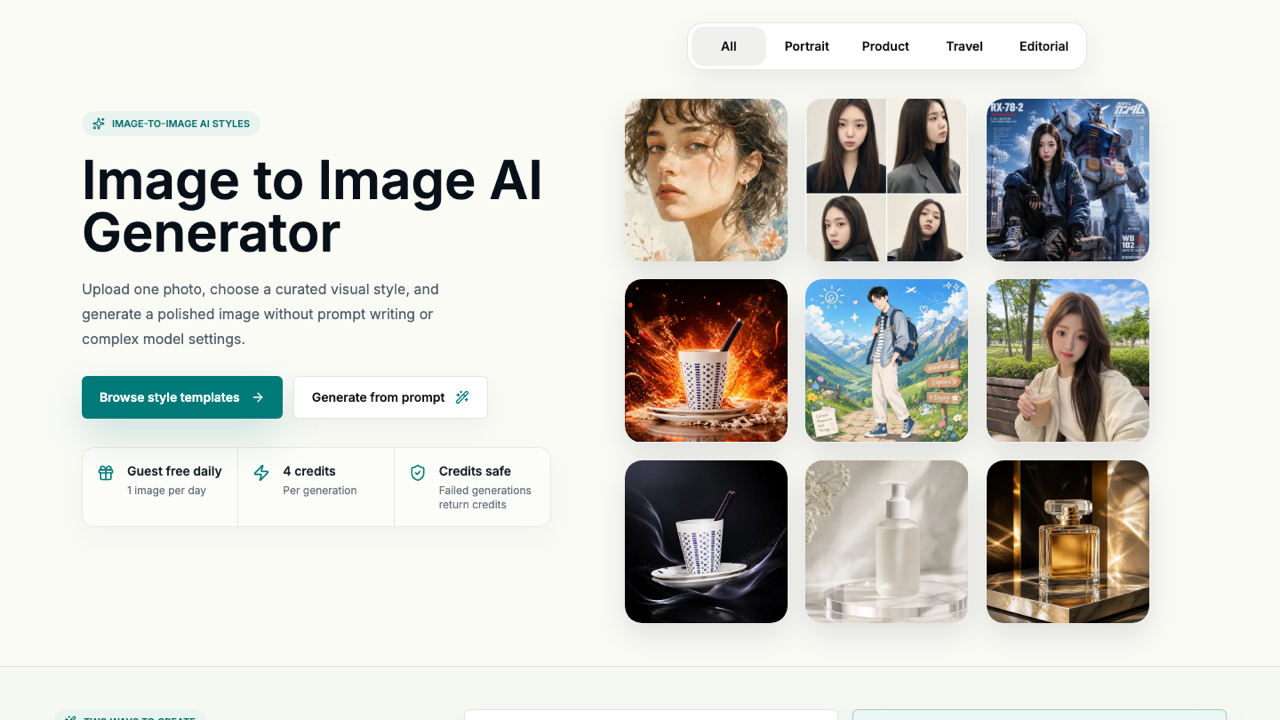This screenshot has width=1280, height=720.
Task: Click the Image to Image AI Generator heading
Action: (312, 206)
